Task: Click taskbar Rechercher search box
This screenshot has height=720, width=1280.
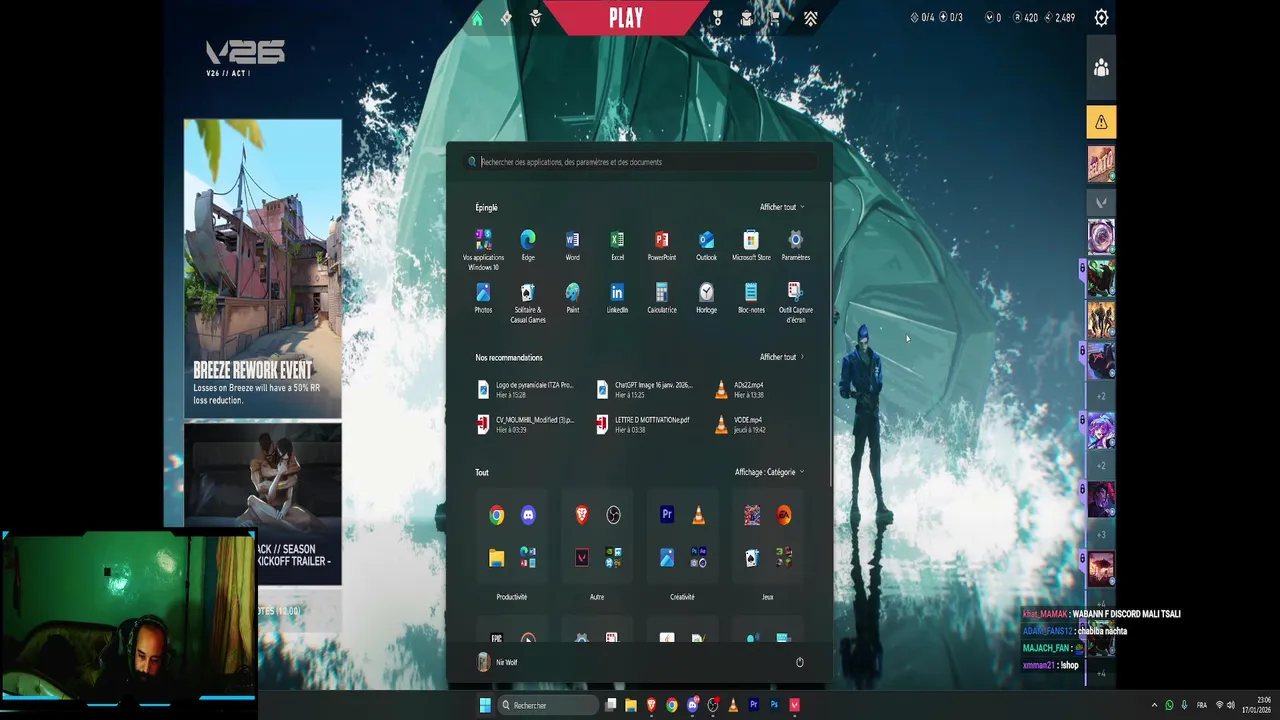Action: click(548, 705)
